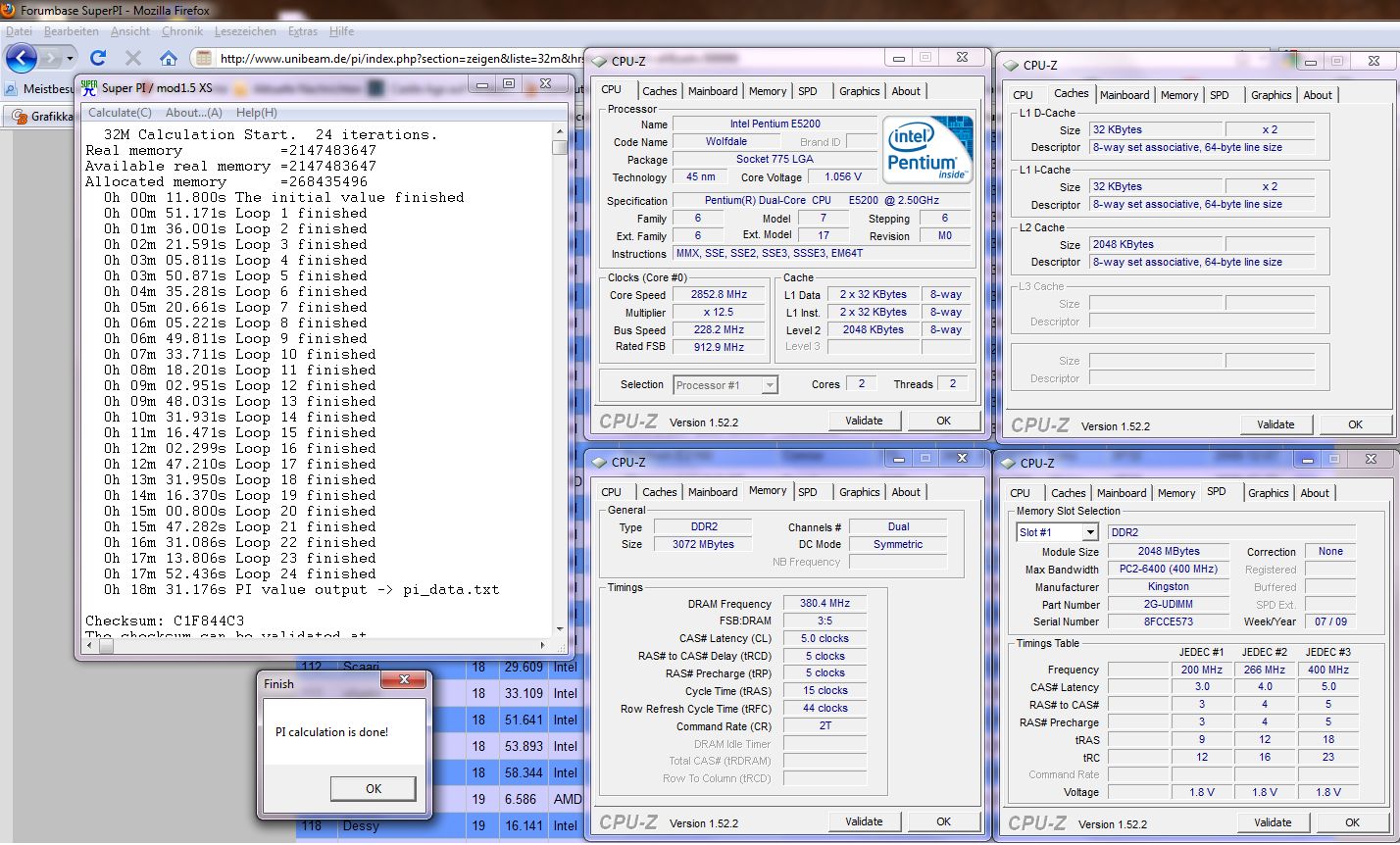Switch to Graphics tab in CPU-tab window

click(x=860, y=91)
